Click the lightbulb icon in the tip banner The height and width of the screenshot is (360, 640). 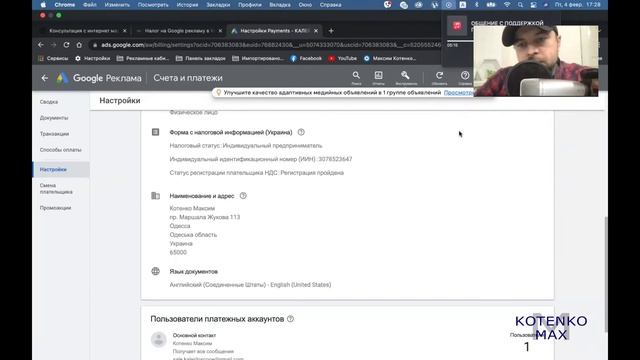pos(218,93)
